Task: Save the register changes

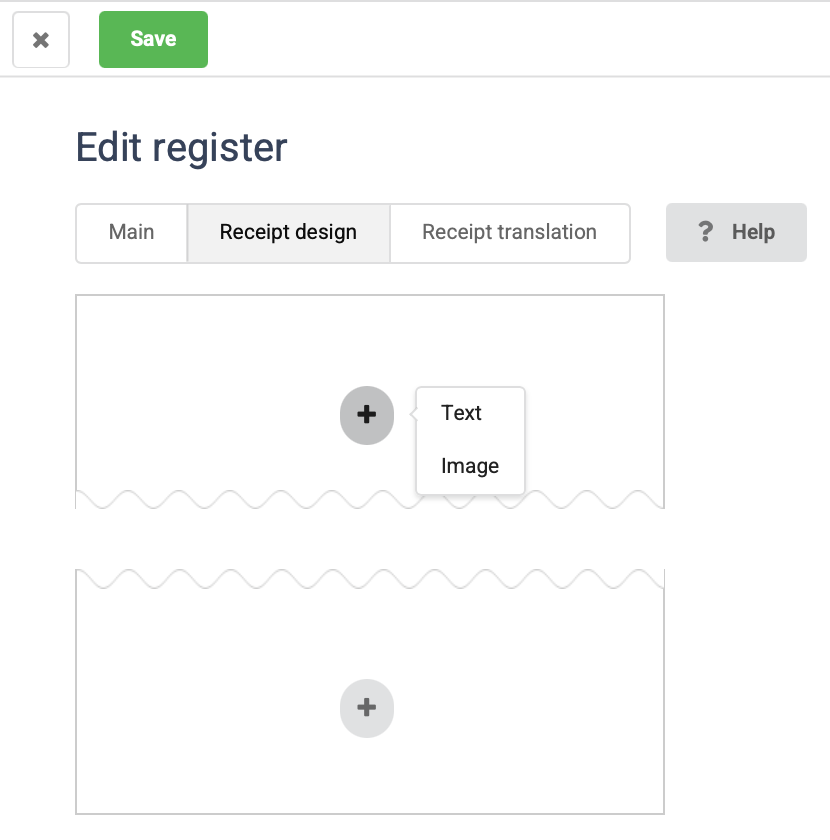Action: (x=153, y=40)
